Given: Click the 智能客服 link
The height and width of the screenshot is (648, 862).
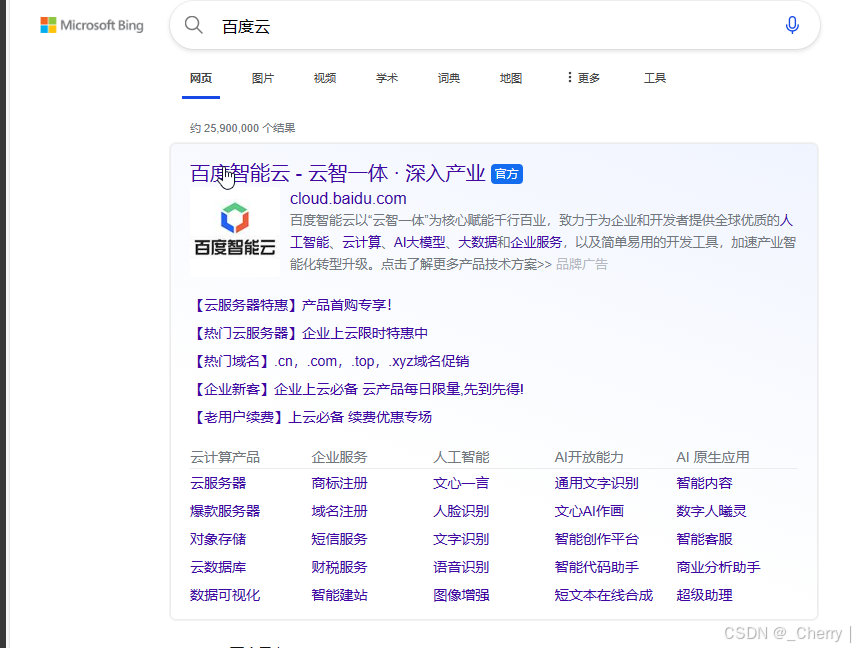Looking at the screenshot, I should (x=704, y=539).
